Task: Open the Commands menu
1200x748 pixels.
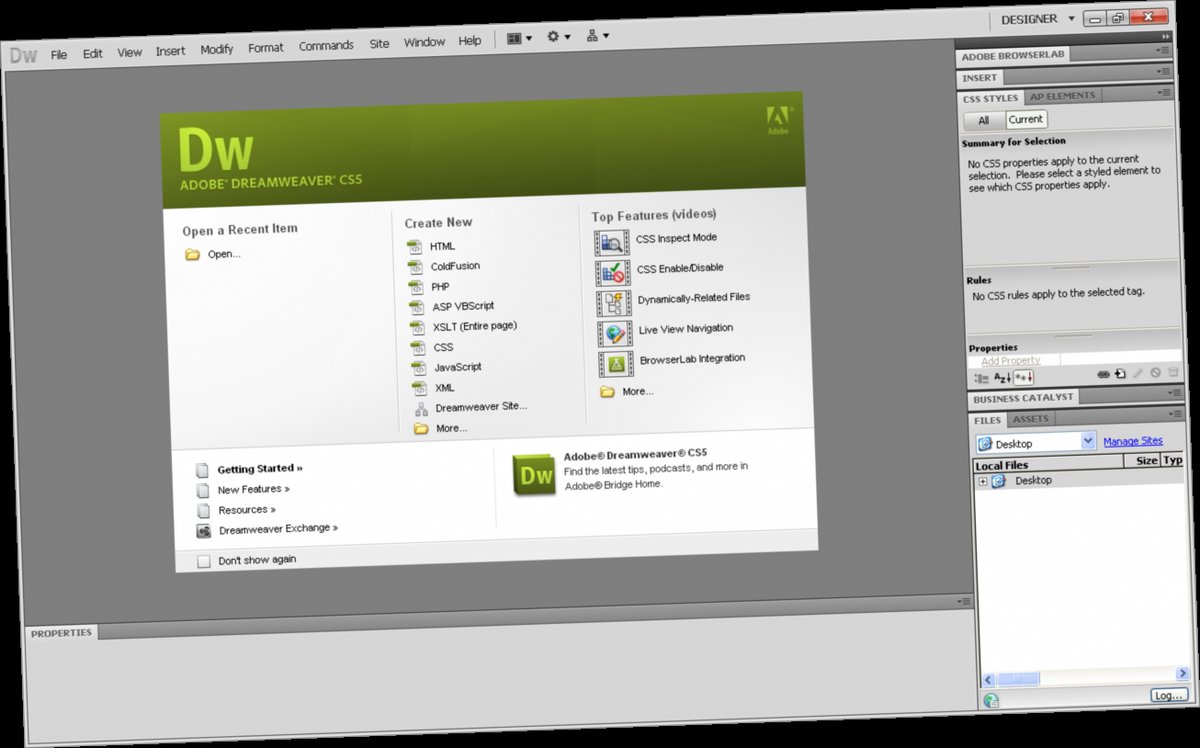Action: click(326, 46)
